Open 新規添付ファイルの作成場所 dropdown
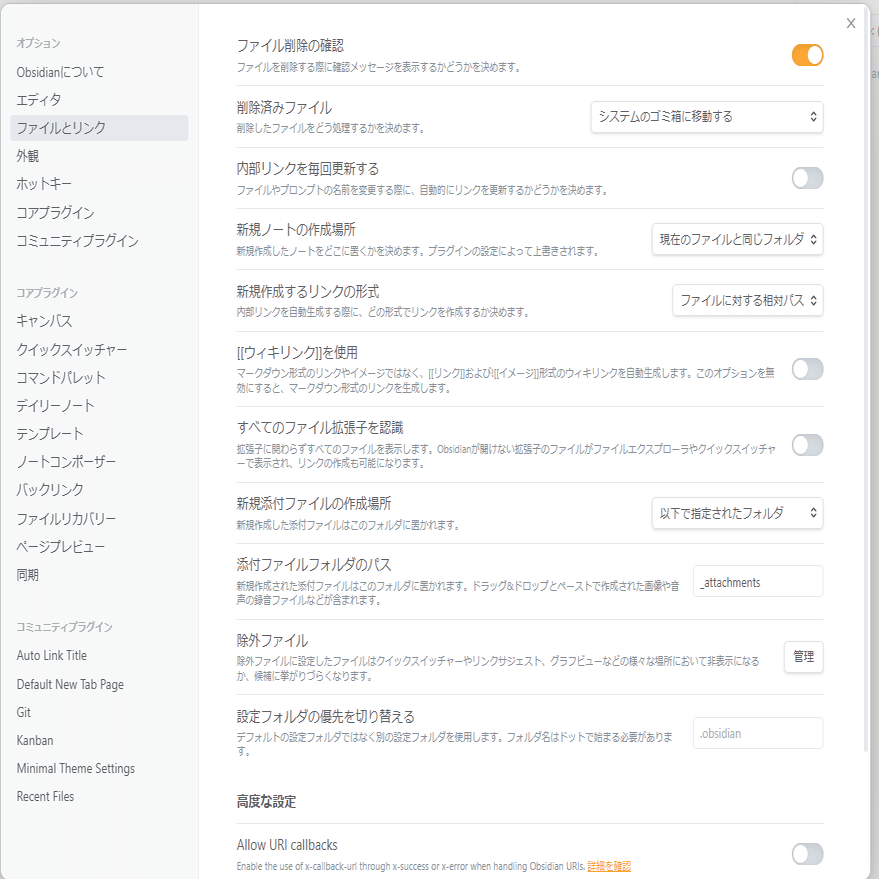Viewport: 879px width, 879px height. (737, 513)
